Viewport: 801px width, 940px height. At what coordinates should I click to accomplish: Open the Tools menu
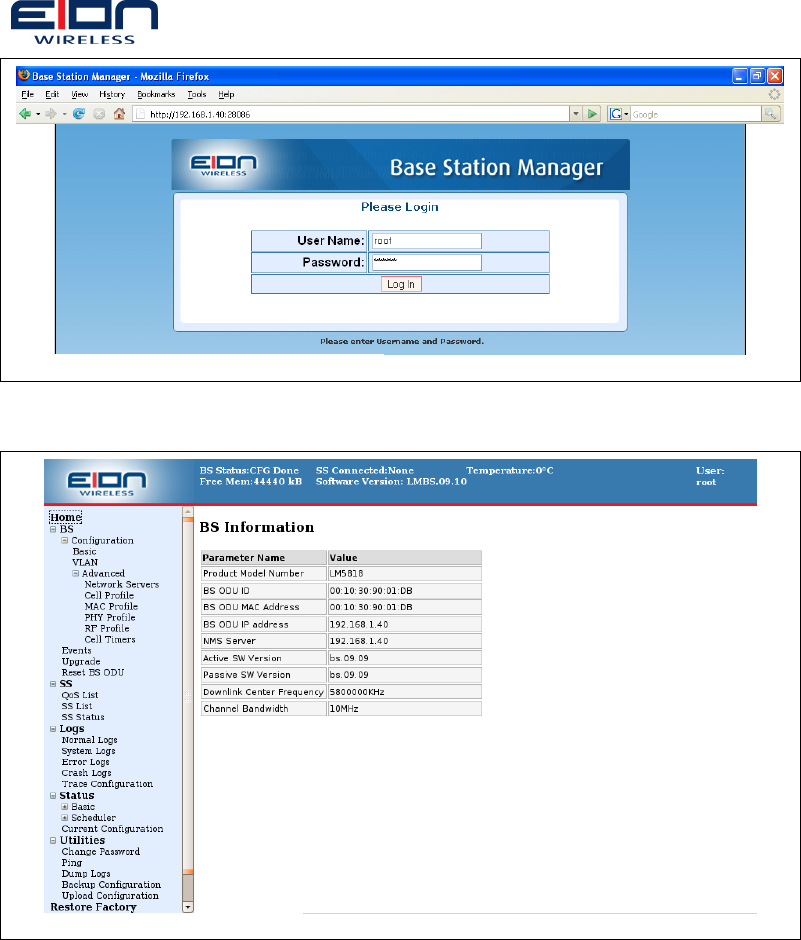point(197,94)
